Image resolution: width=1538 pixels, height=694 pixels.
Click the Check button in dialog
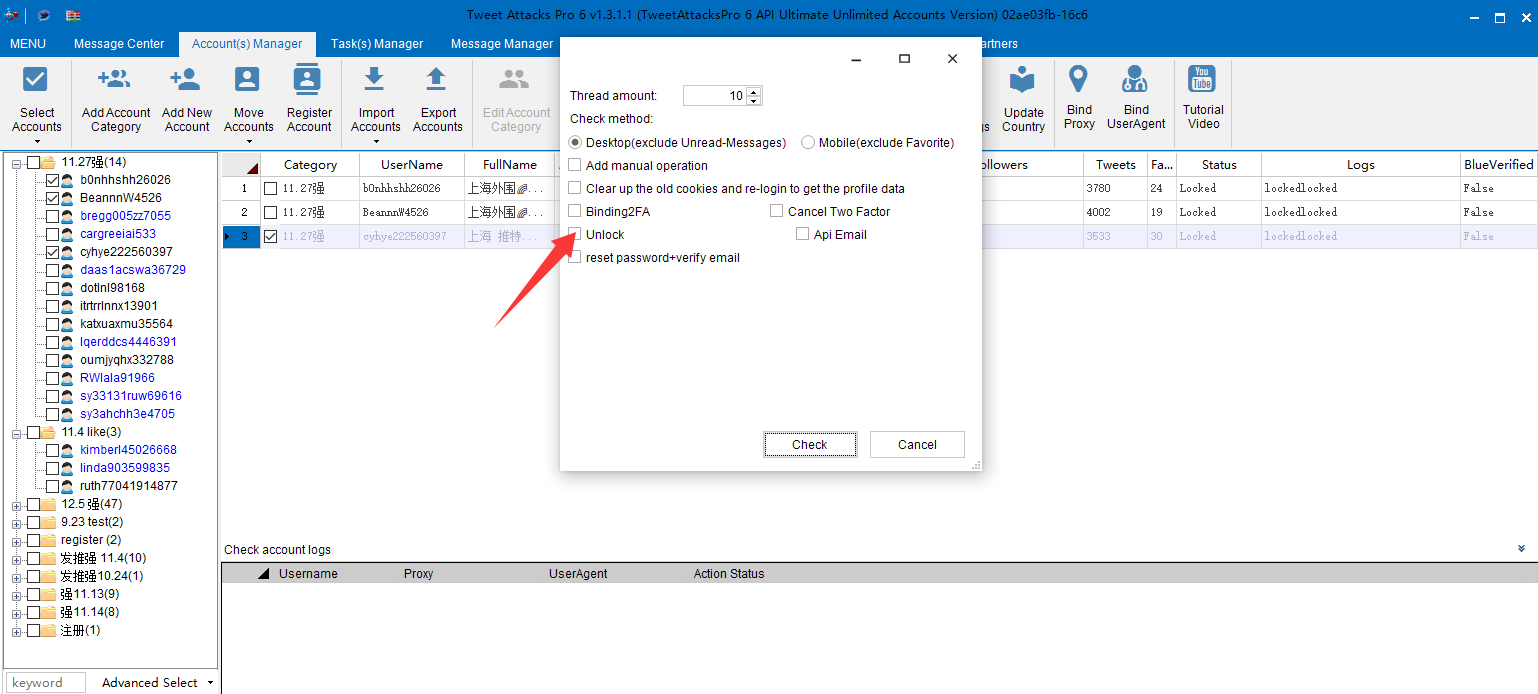coord(810,444)
